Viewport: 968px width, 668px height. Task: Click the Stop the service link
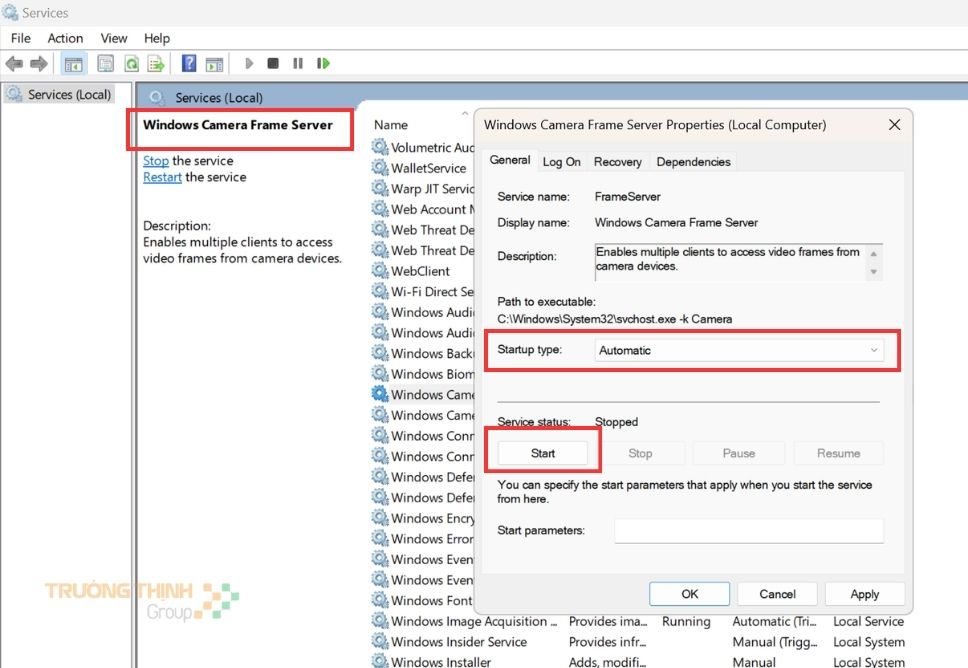coord(156,161)
